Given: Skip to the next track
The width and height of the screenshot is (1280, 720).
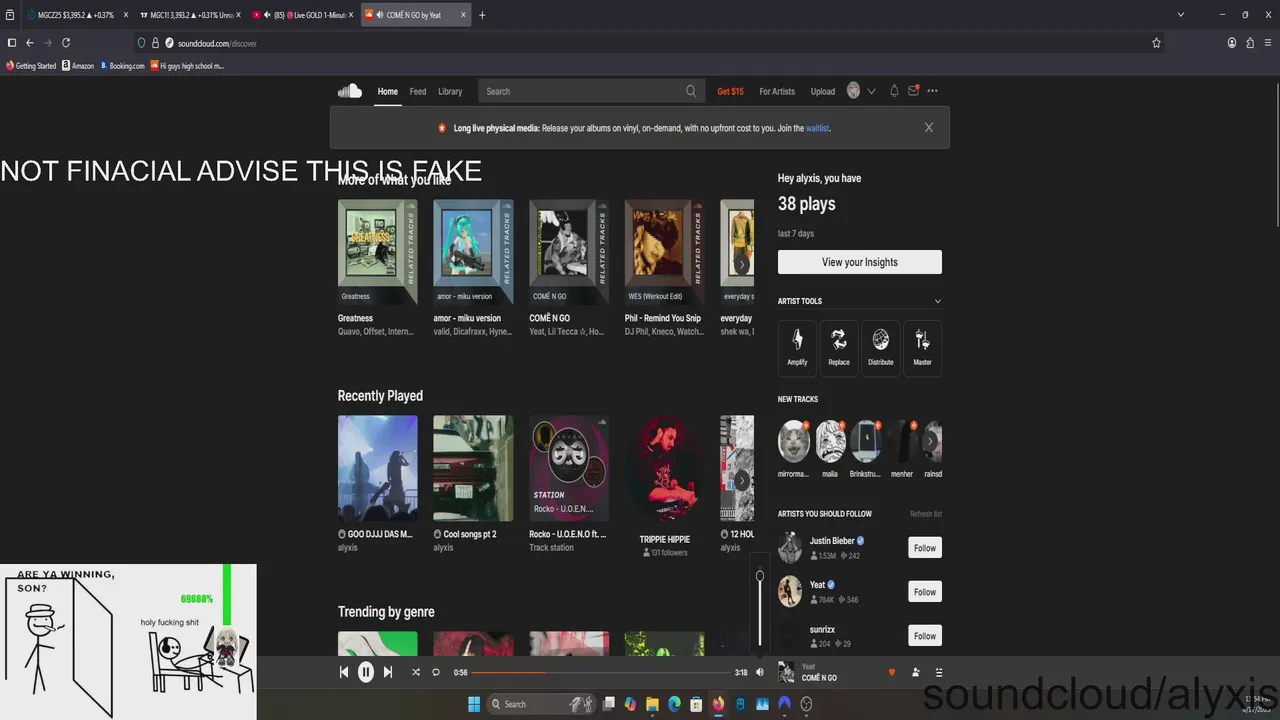Looking at the screenshot, I should click(388, 672).
